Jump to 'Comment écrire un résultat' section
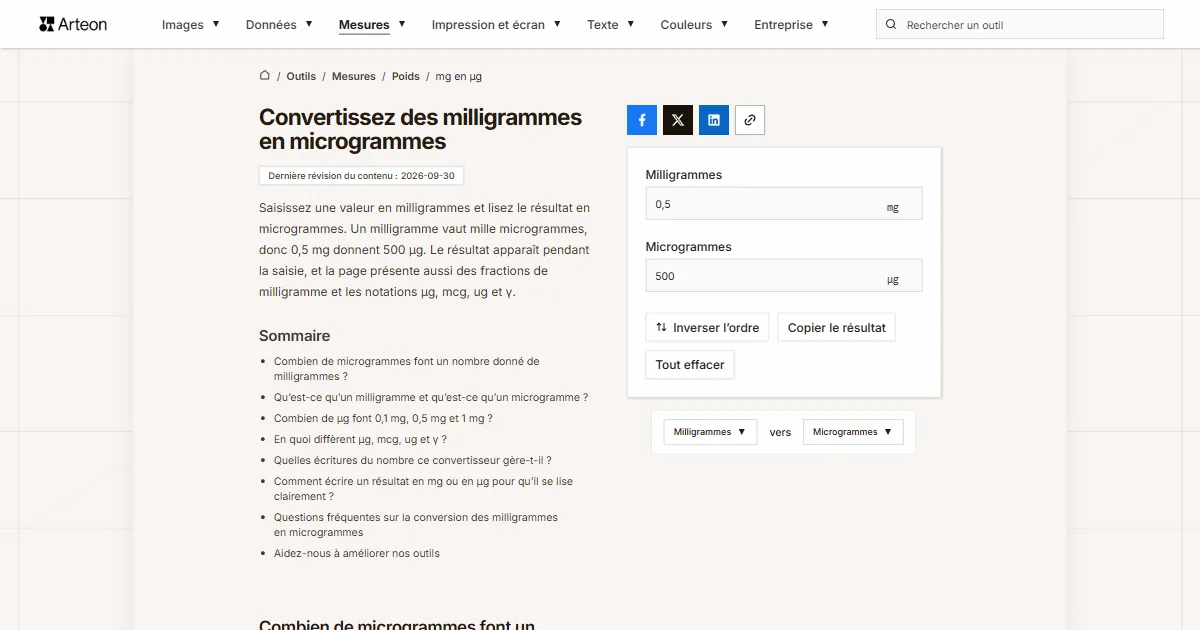The image size is (1200, 630). 423,489
